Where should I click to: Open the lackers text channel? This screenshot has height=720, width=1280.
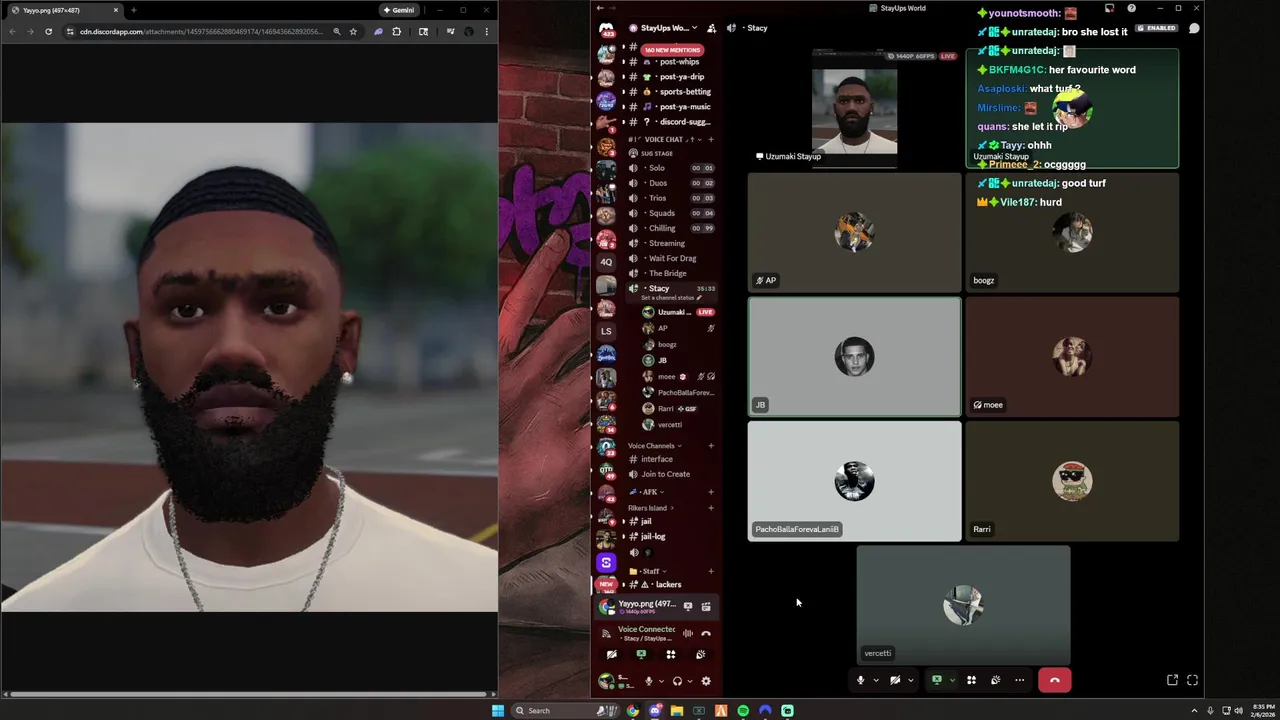point(670,585)
